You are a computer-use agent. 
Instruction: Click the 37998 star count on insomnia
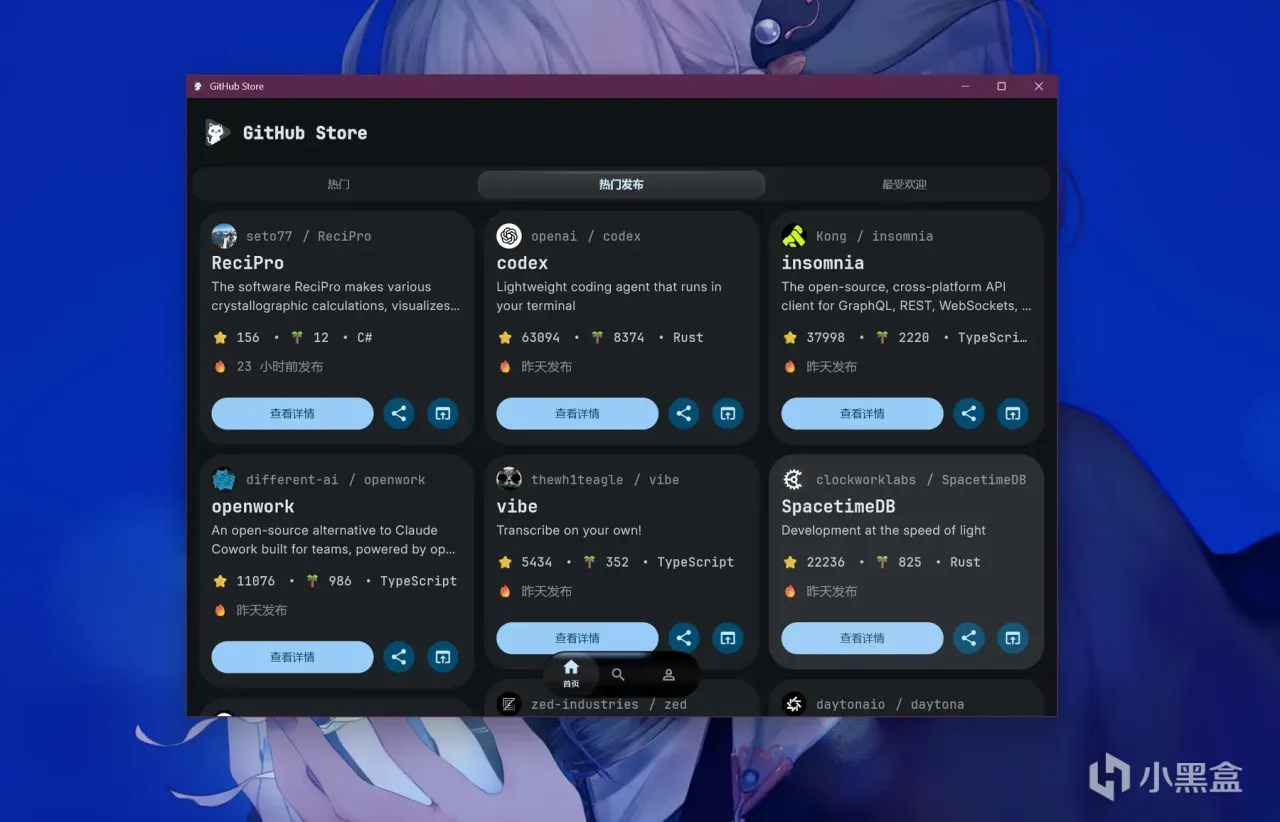point(826,338)
